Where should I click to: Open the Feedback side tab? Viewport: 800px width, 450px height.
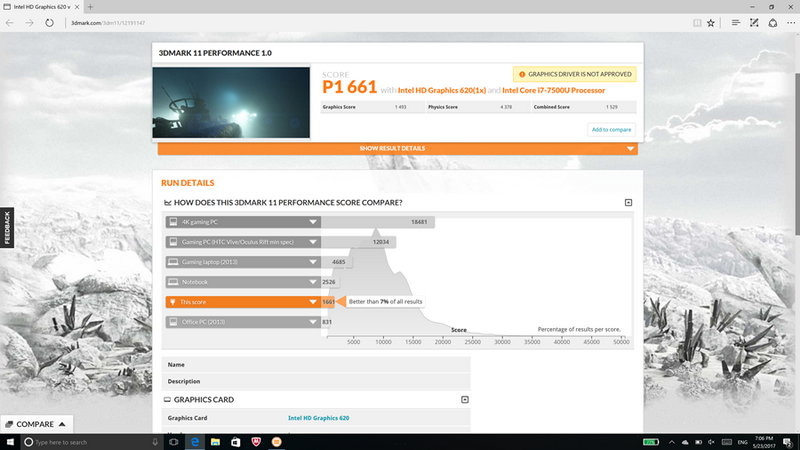(7, 228)
